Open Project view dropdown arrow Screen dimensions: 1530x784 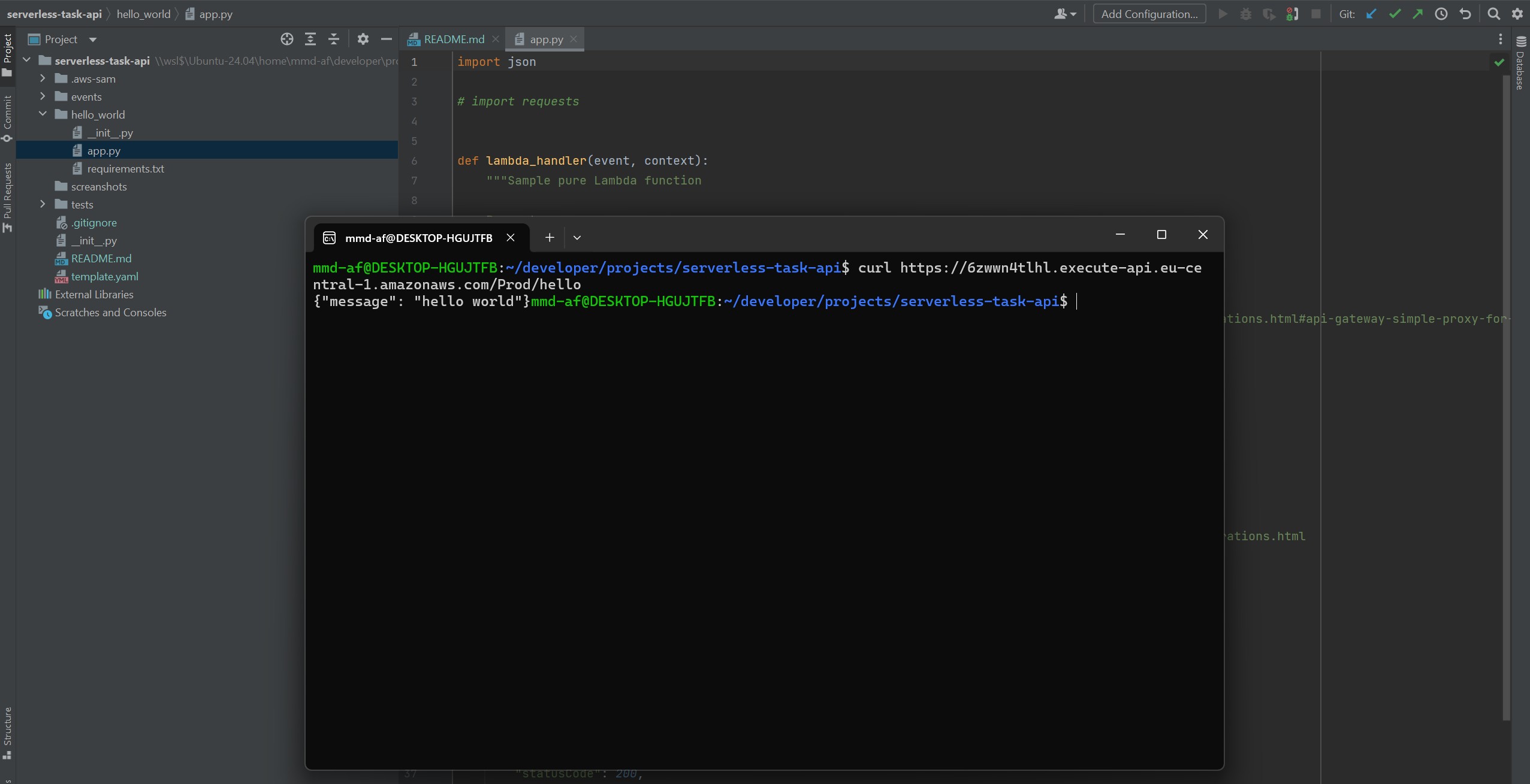(92, 40)
